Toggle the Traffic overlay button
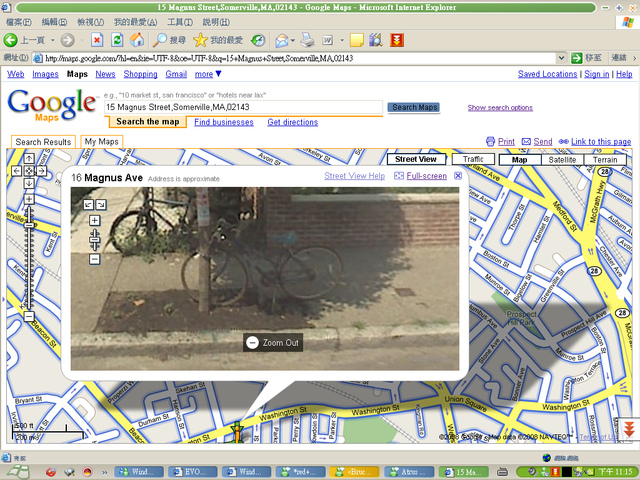640x480 pixels. tap(473, 159)
